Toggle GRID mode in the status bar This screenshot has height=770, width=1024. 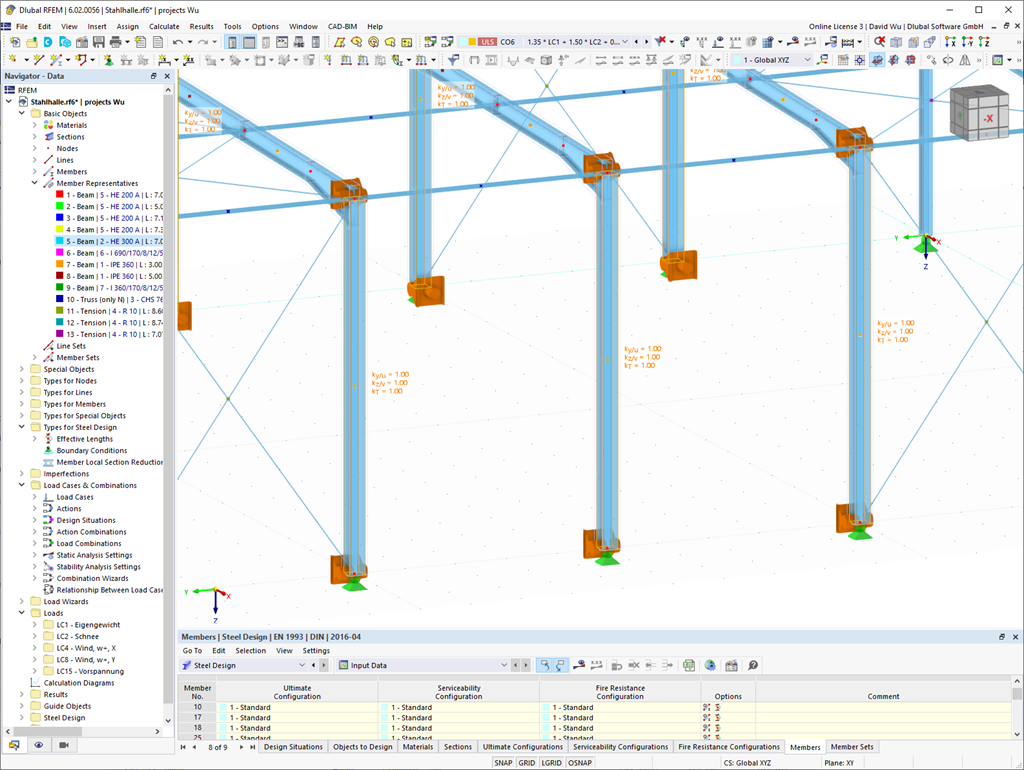(527, 761)
